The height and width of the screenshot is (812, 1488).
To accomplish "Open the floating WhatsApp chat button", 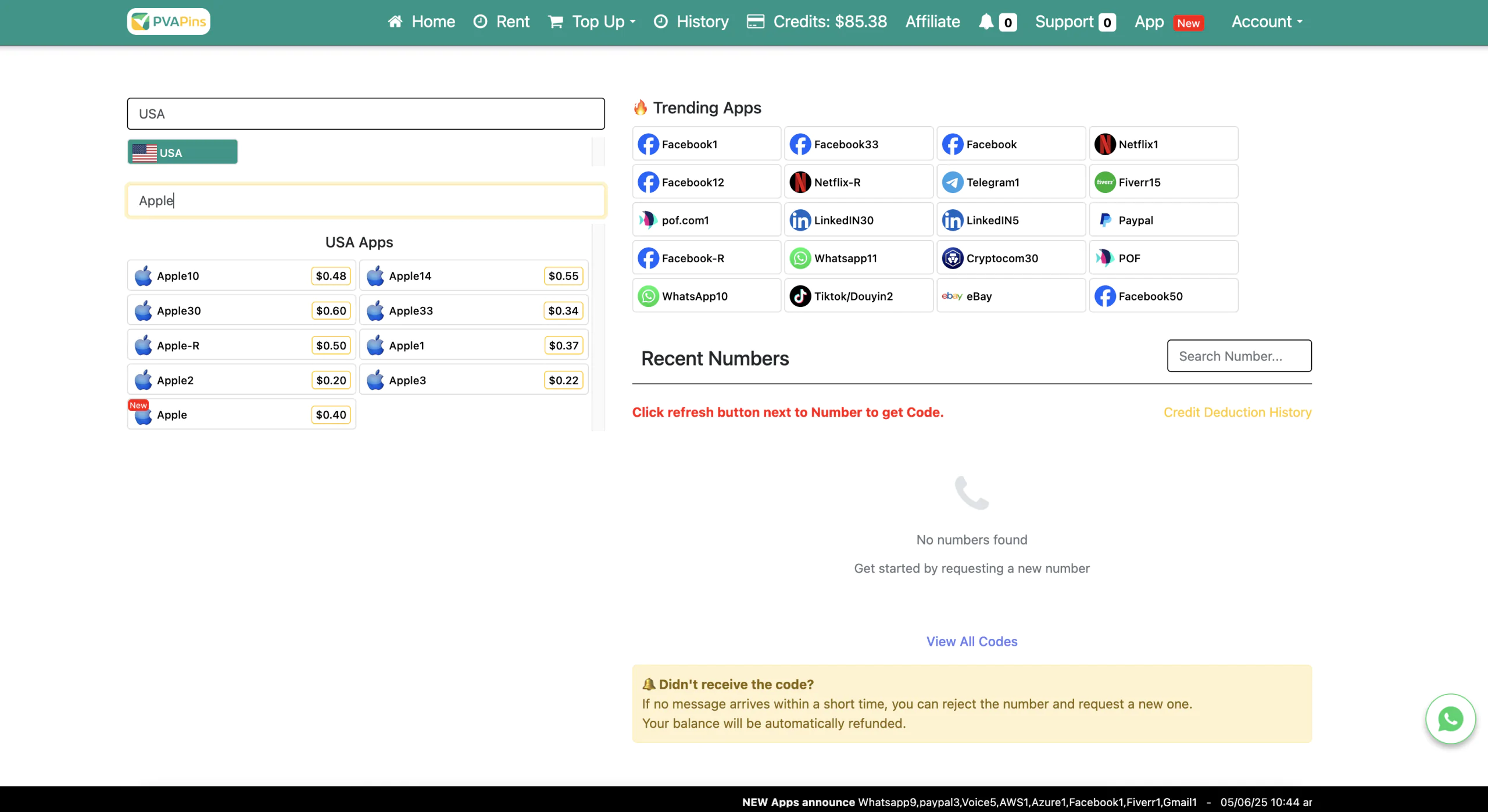I will [1450, 718].
